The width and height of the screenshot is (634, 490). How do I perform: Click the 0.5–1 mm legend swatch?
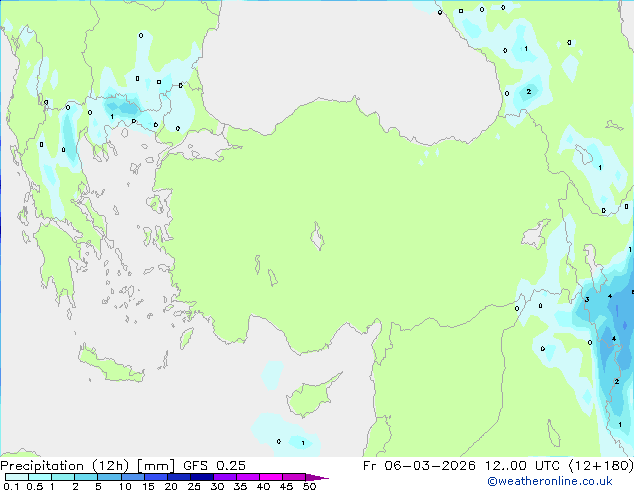[x=40, y=477]
